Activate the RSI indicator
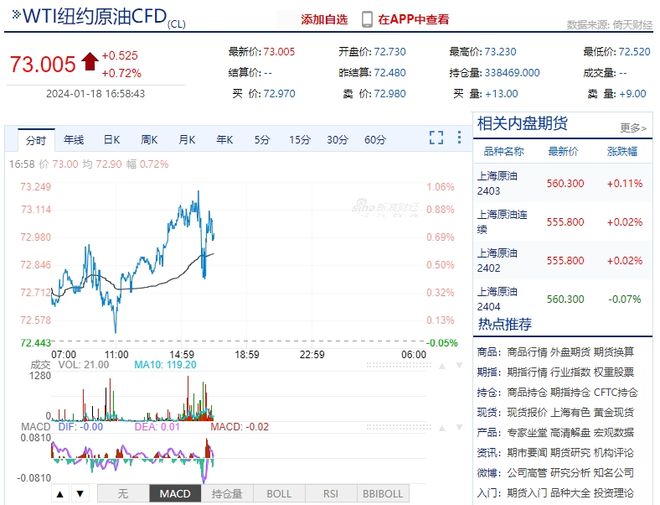Screen dimensions: 660x505 pos(331,494)
